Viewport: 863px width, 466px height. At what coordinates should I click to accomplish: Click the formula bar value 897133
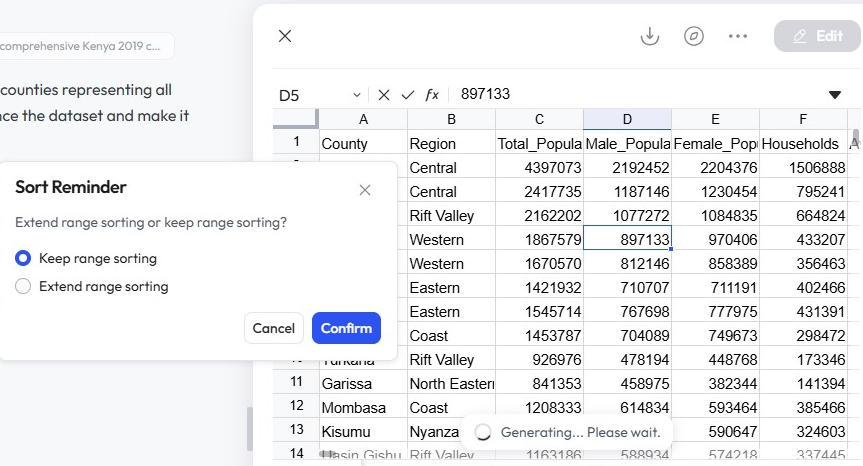tap(486, 95)
